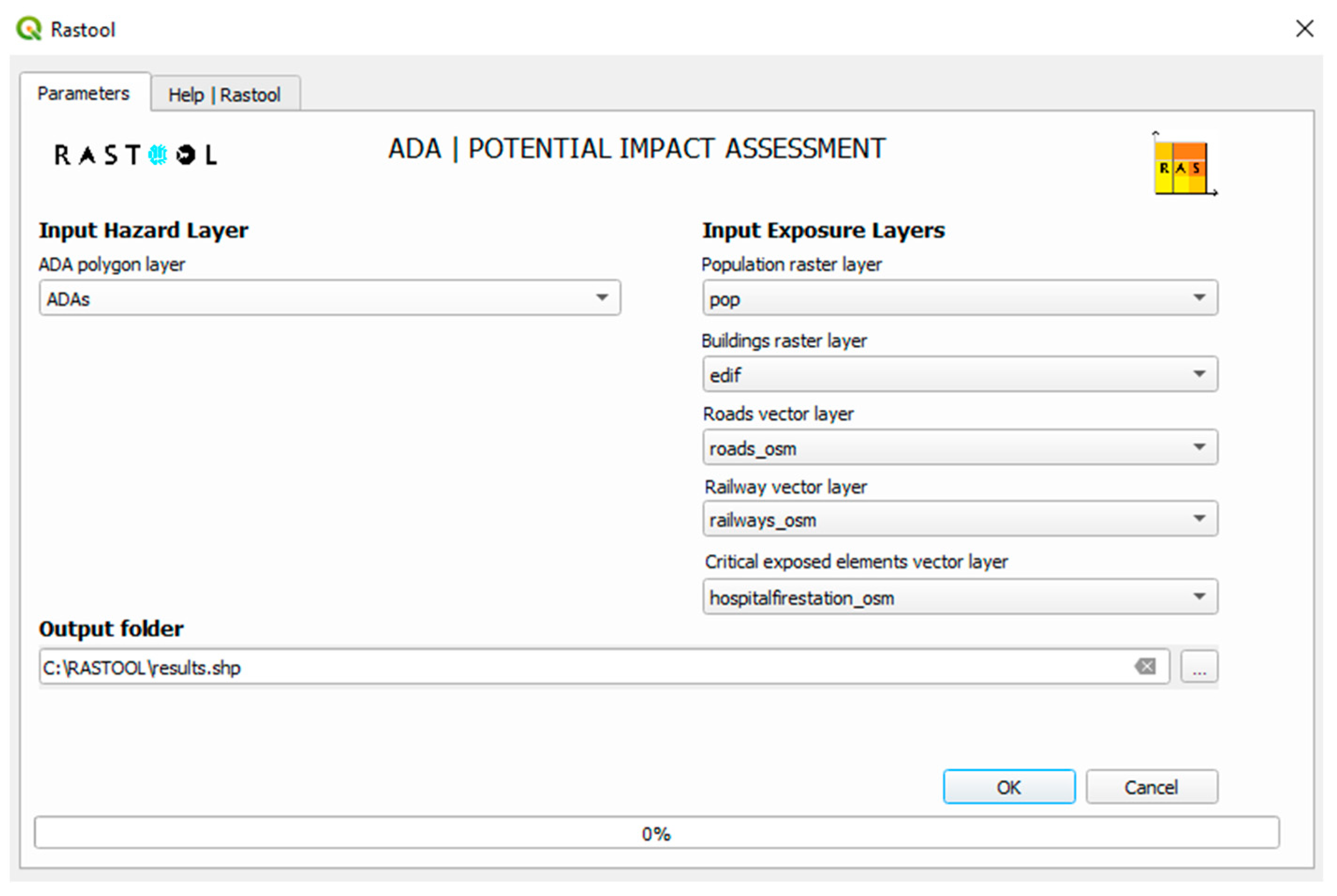
Task: Open the Help | Rastool tab
Action: tap(224, 95)
